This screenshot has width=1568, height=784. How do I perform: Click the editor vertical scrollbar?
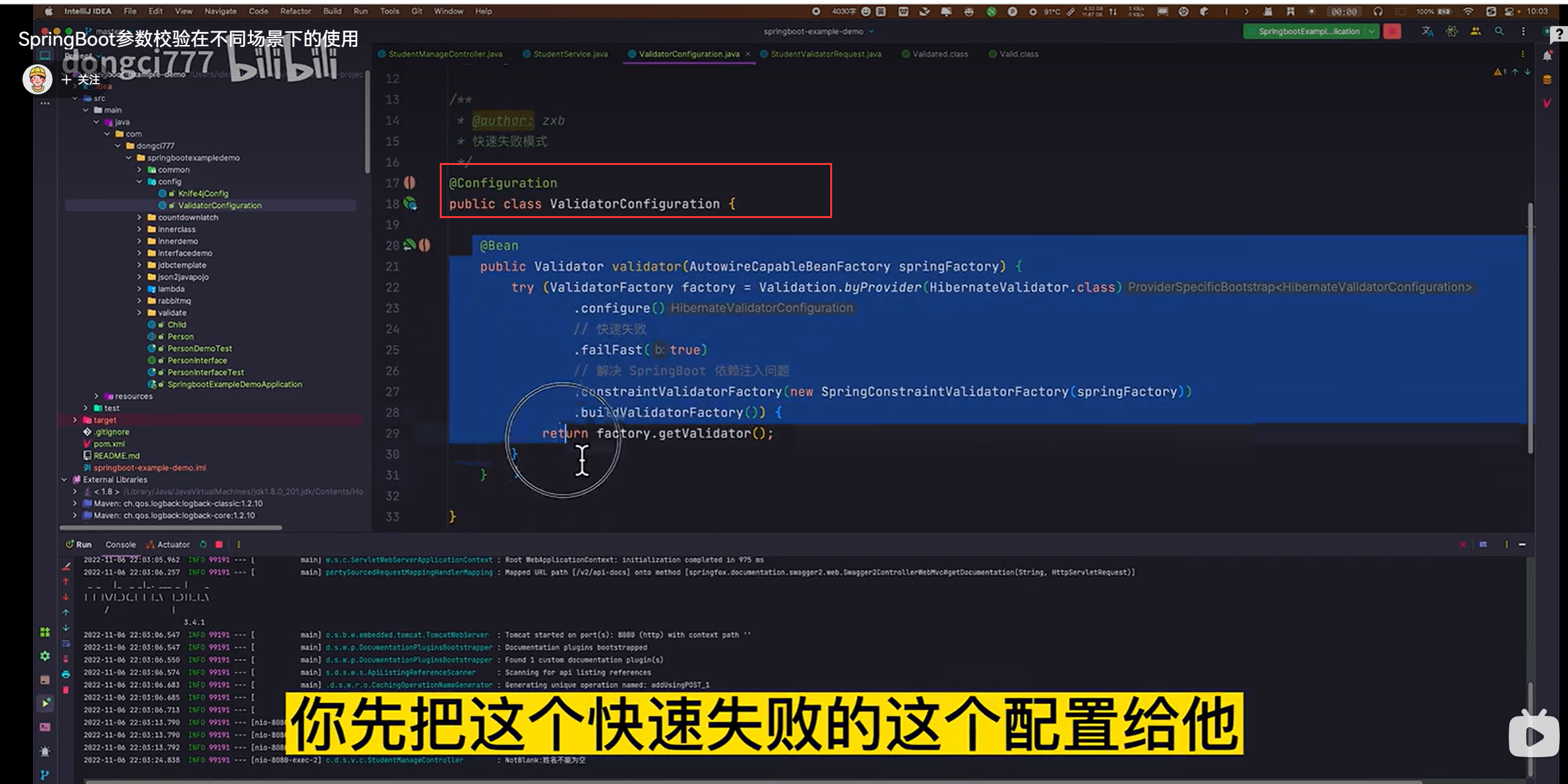click(1530, 328)
